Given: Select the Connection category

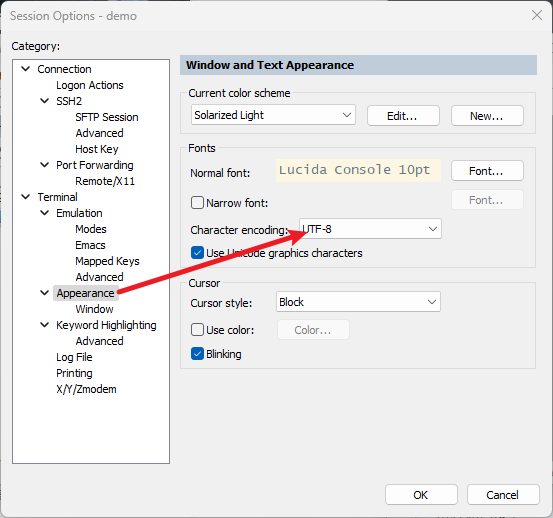Looking at the screenshot, I should point(64,69).
